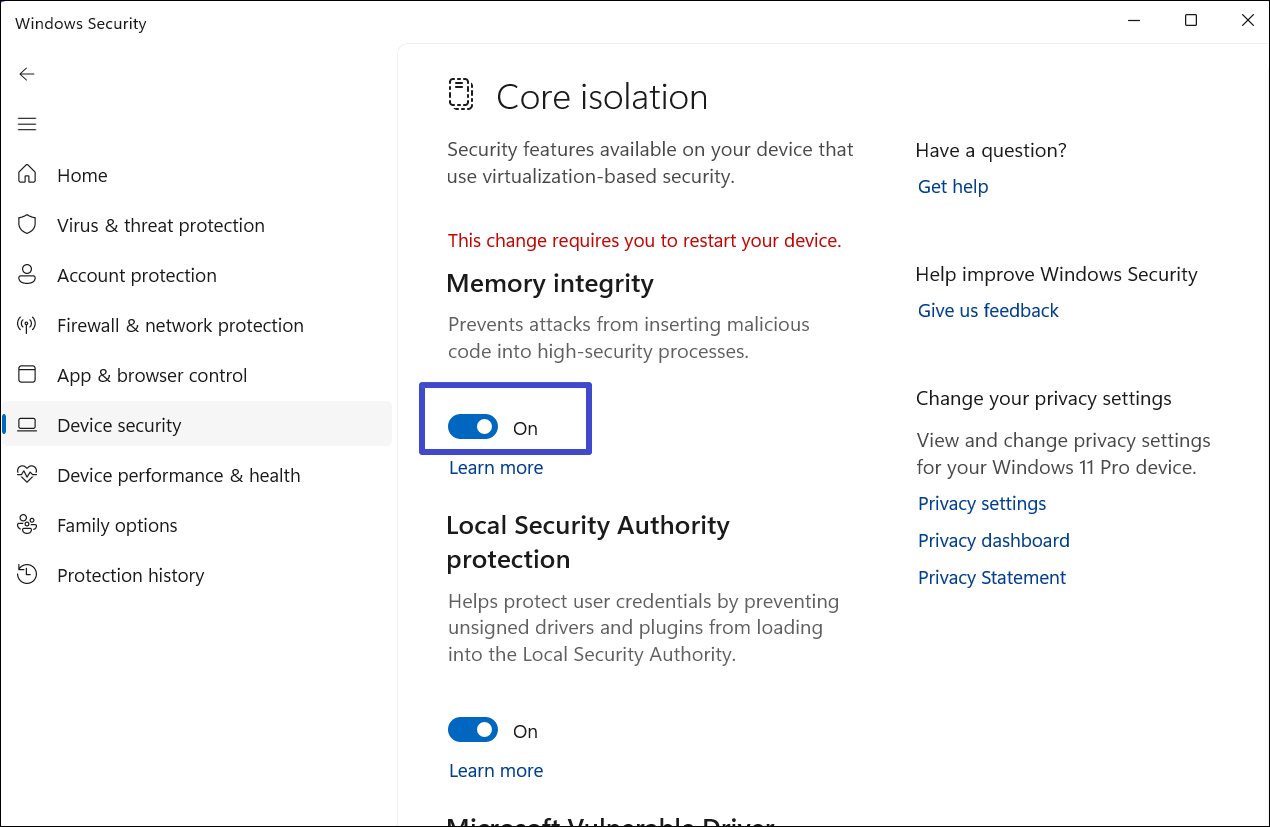The image size is (1270, 827).
Task: Read the Privacy Statement
Action: (991, 577)
